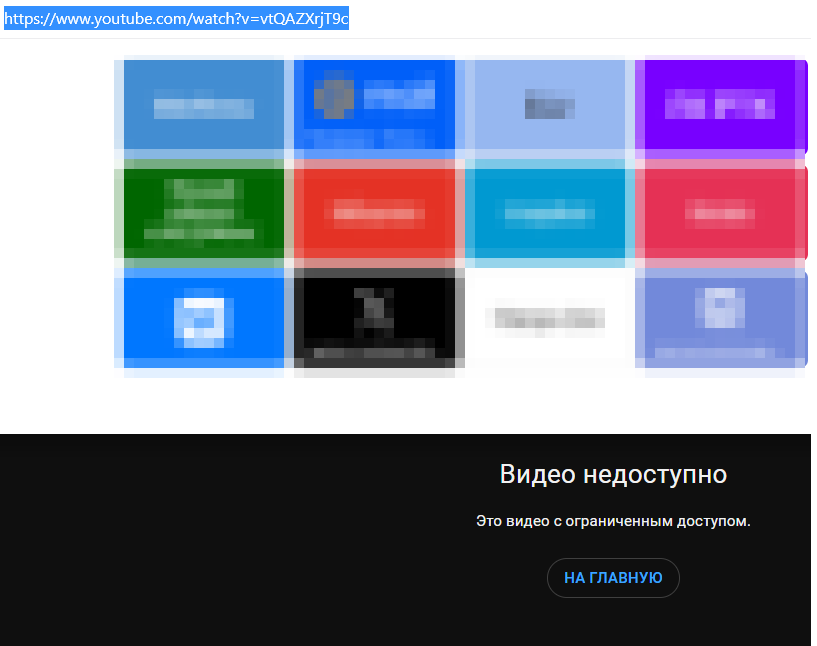Click the violet tile in the top-right corner
The image size is (817, 646).
[721, 105]
